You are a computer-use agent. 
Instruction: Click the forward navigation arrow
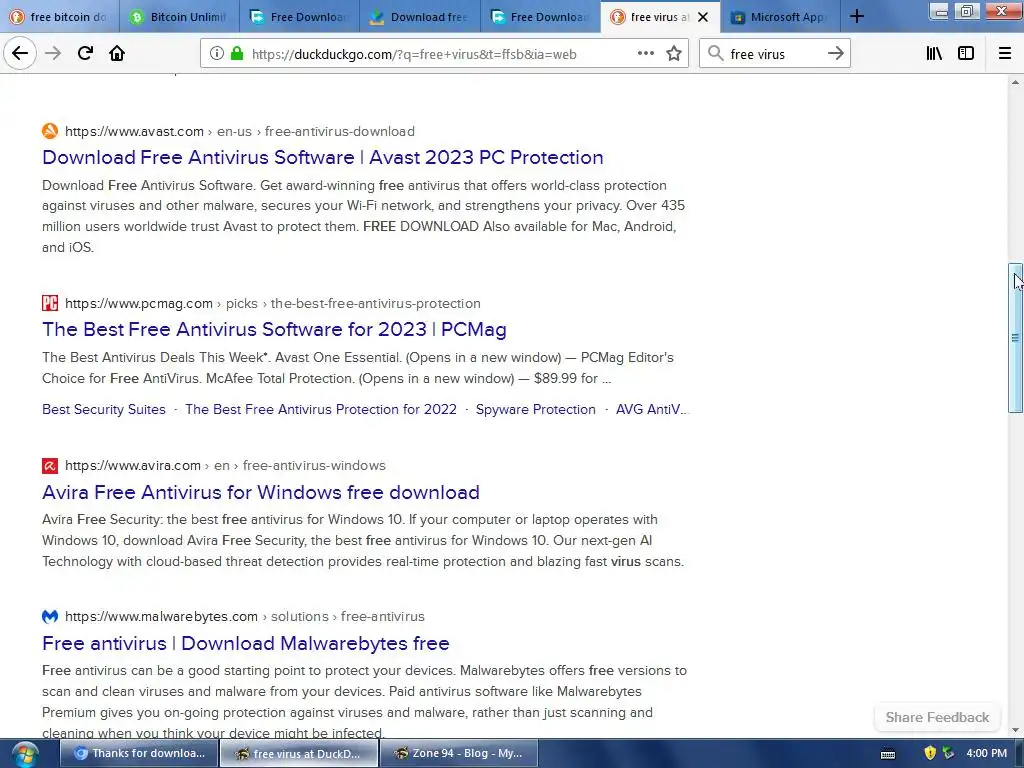(x=53, y=54)
